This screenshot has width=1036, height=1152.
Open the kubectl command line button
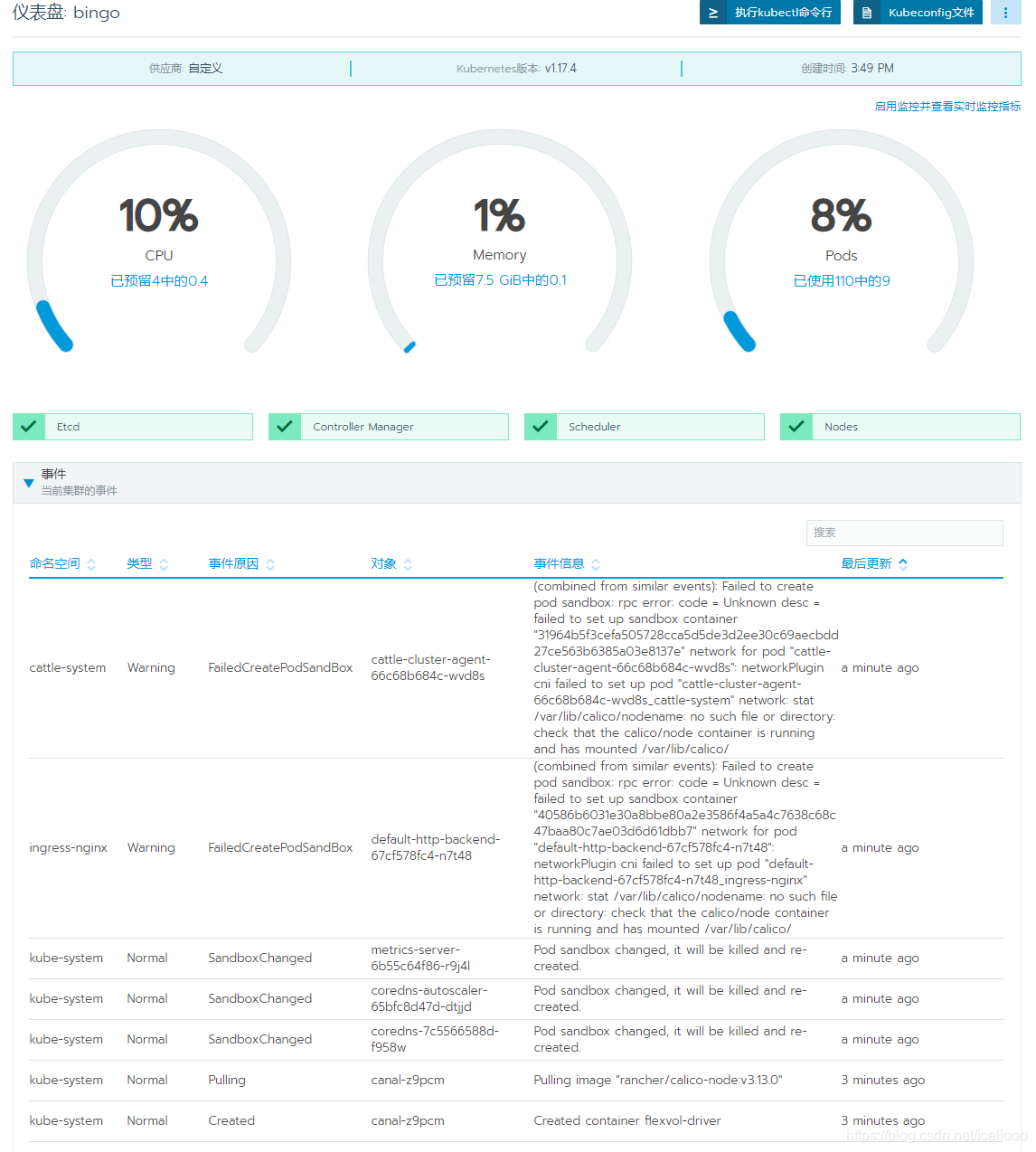(x=770, y=13)
